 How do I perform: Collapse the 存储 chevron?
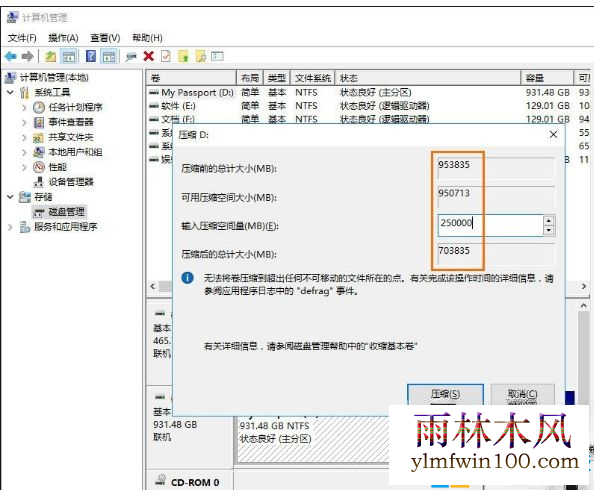pyautogui.click(x=11, y=197)
